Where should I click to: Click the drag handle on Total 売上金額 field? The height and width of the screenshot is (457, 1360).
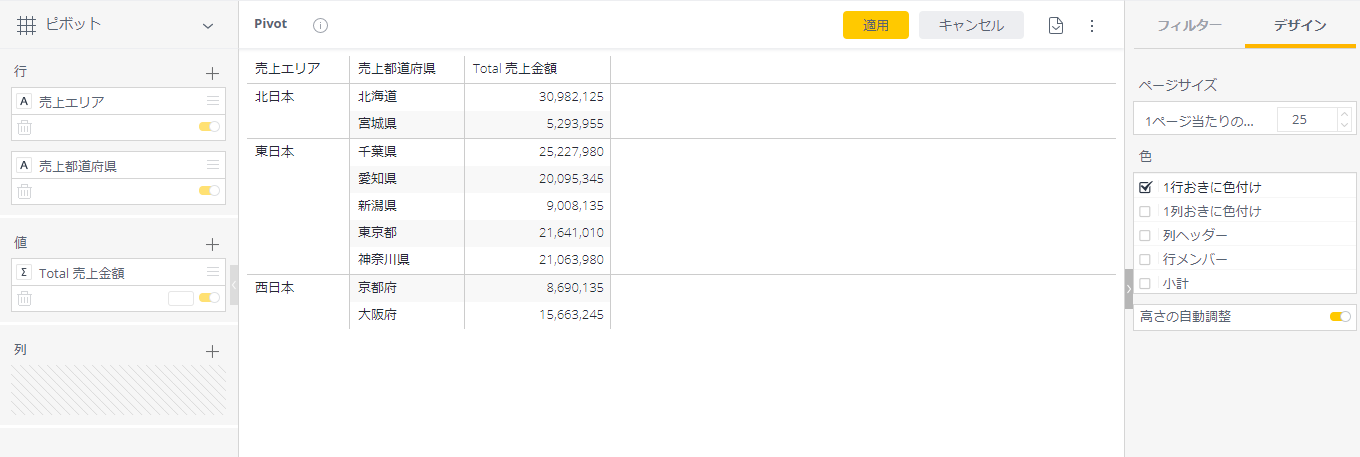[212, 272]
